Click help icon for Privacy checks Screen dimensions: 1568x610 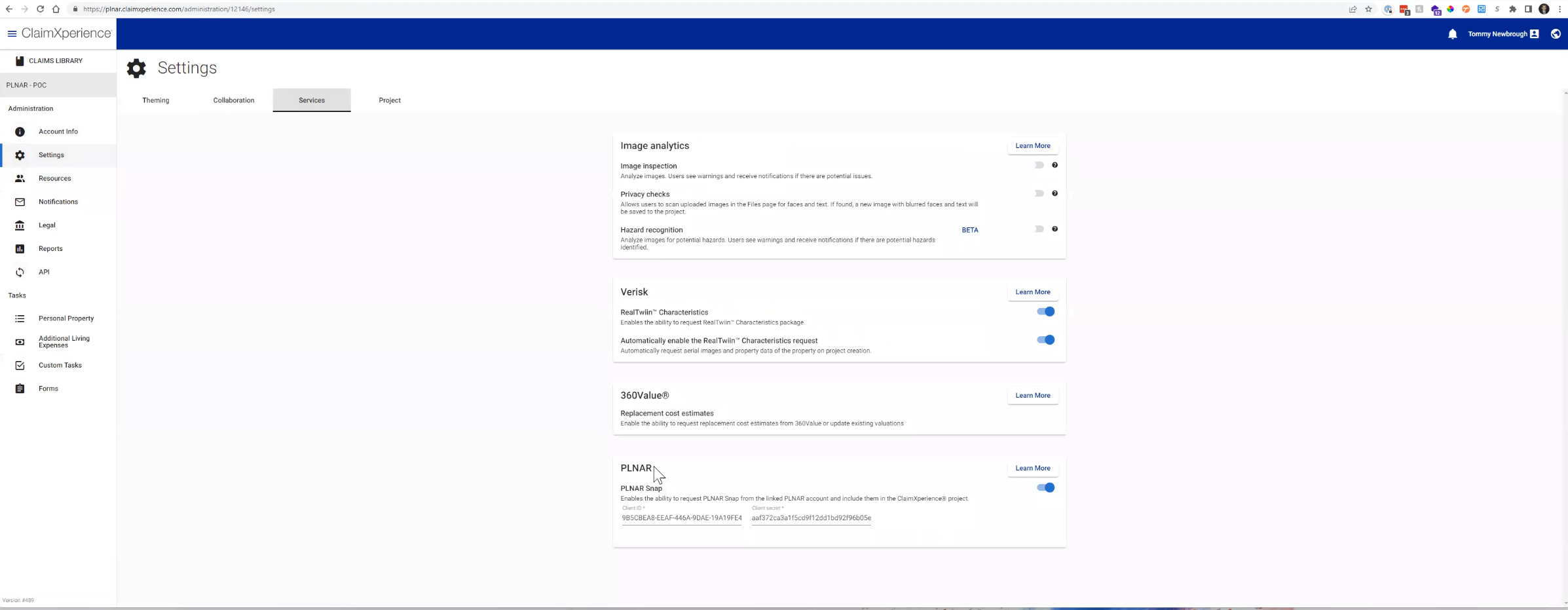(1055, 193)
